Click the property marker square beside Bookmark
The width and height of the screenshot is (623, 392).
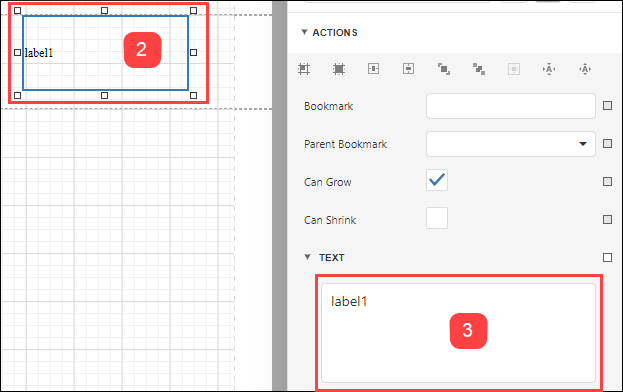click(607, 106)
